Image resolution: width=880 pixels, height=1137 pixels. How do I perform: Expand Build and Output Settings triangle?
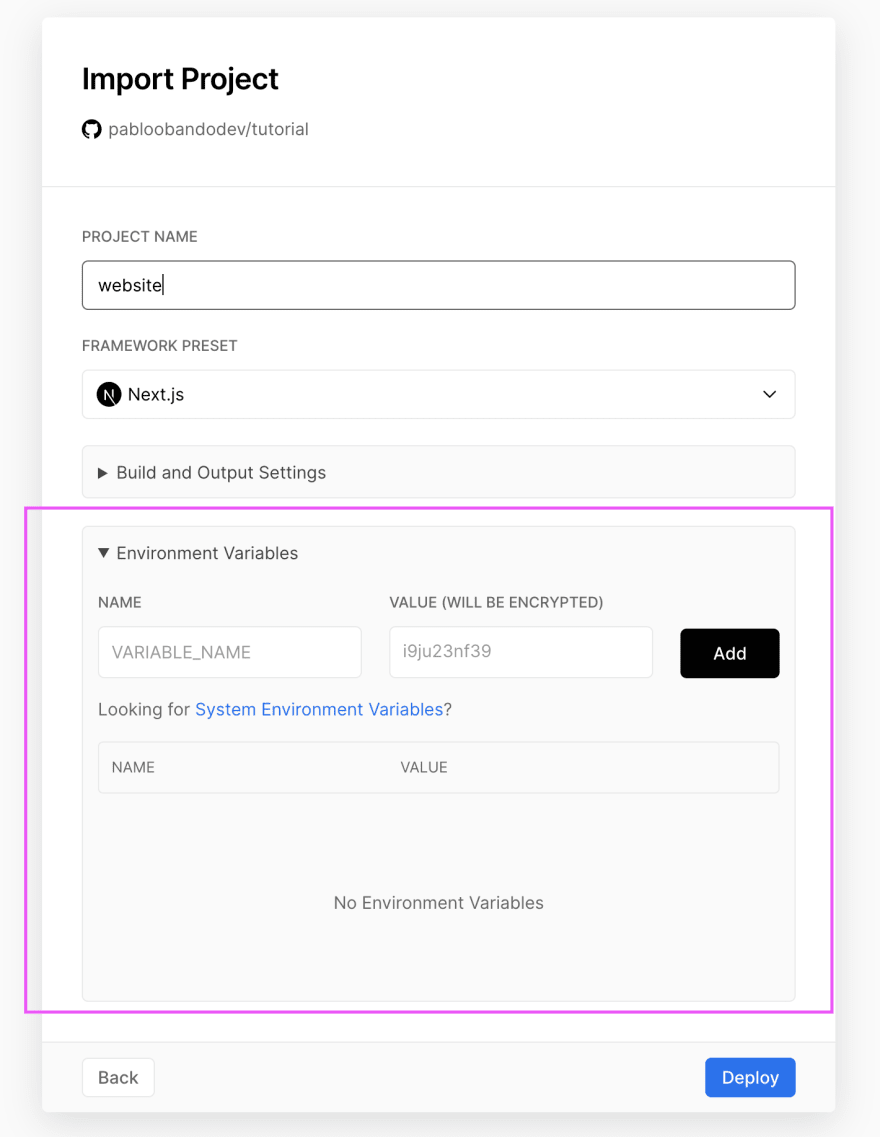(102, 473)
